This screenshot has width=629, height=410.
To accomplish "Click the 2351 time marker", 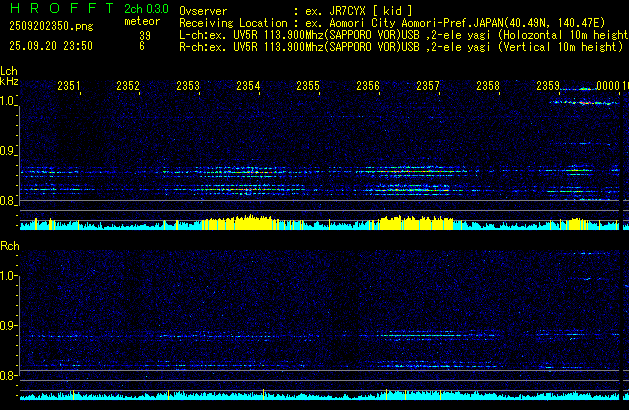I will [69, 87].
